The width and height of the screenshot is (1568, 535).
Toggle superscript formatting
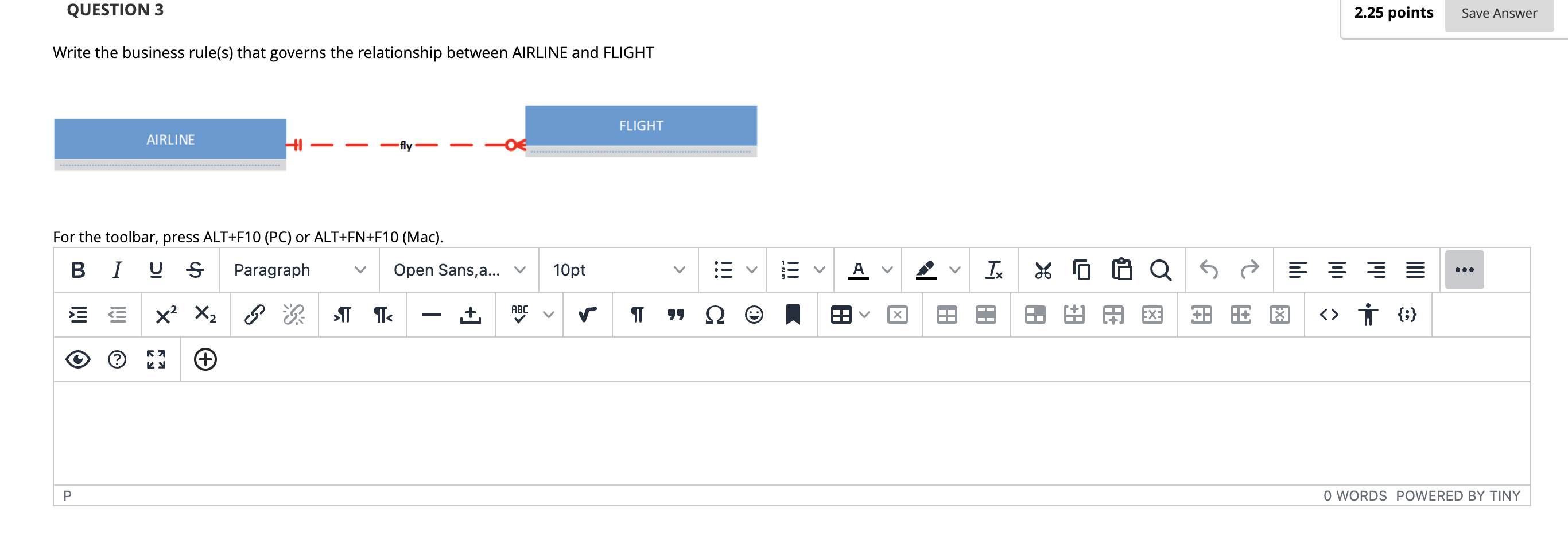pos(166,315)
